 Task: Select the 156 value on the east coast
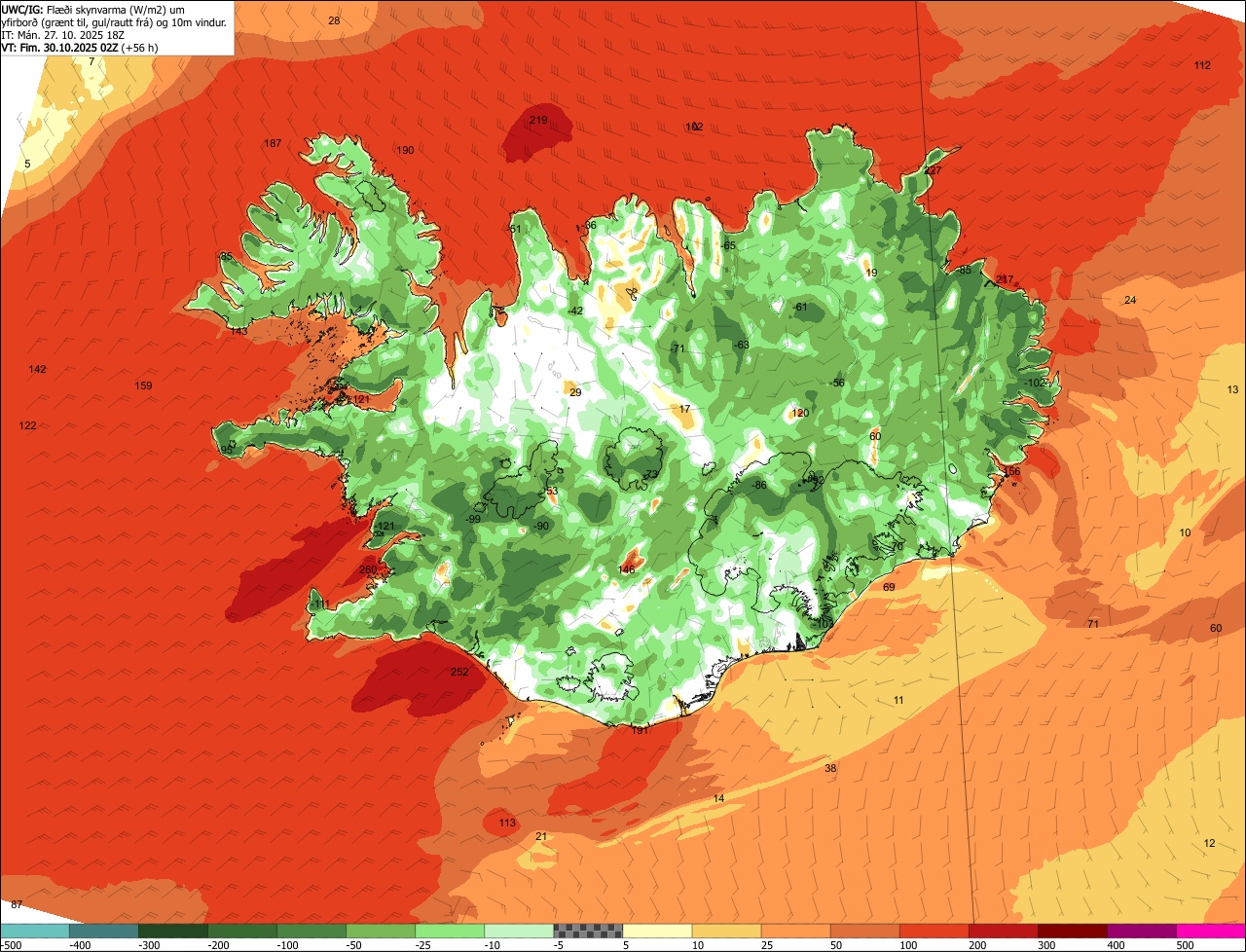pos(1011,472)
